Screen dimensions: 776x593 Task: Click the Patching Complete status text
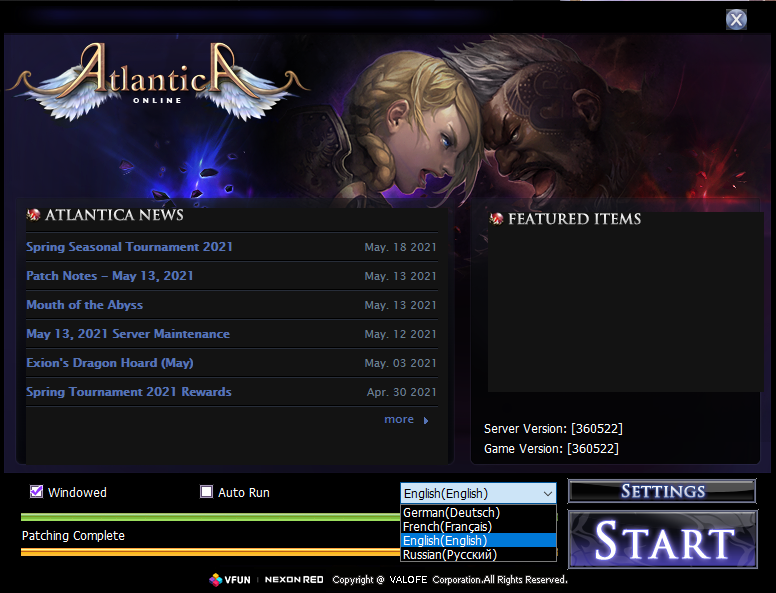pos(73,536)
